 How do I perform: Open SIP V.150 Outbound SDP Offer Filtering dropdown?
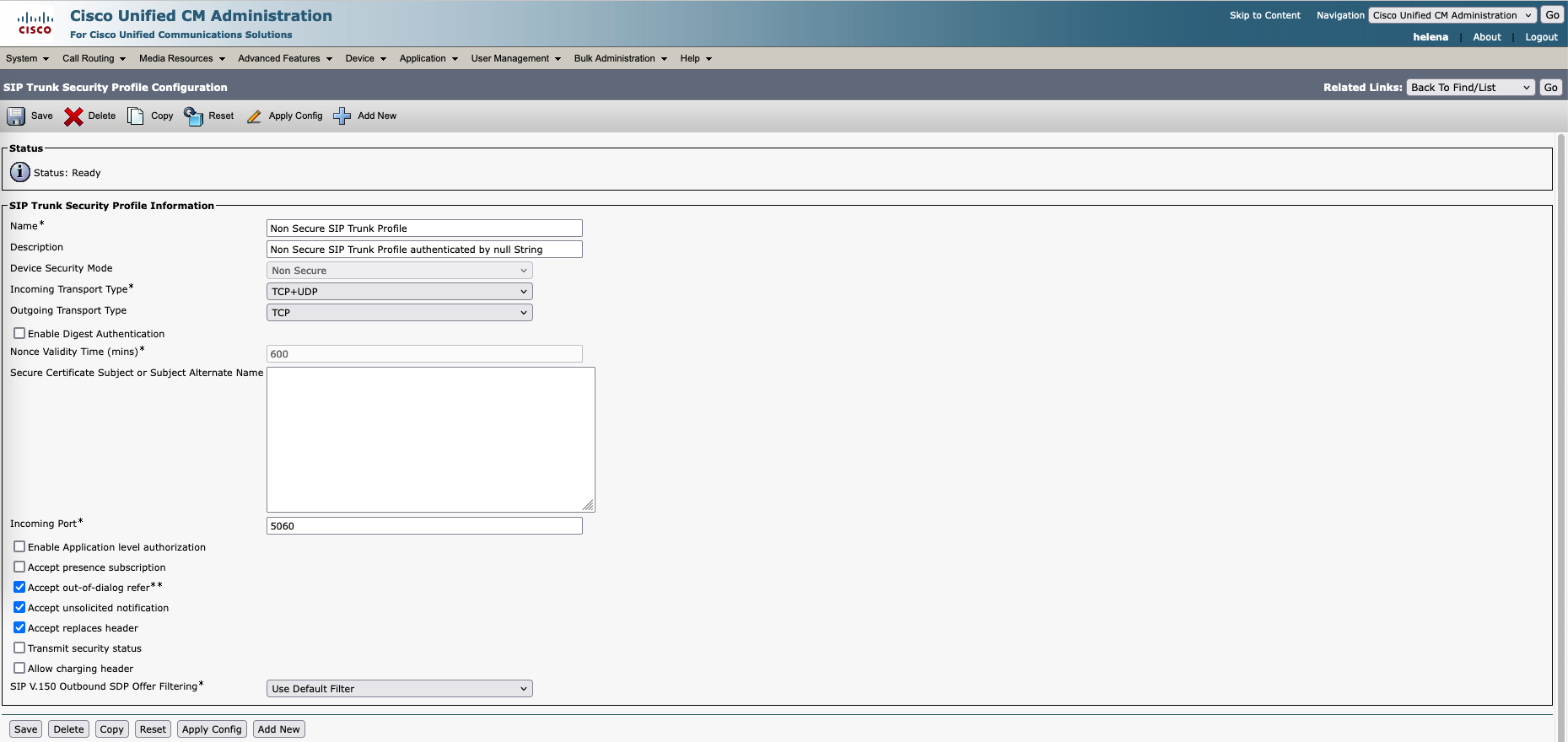pyautogui.click(x=399, y=689)
